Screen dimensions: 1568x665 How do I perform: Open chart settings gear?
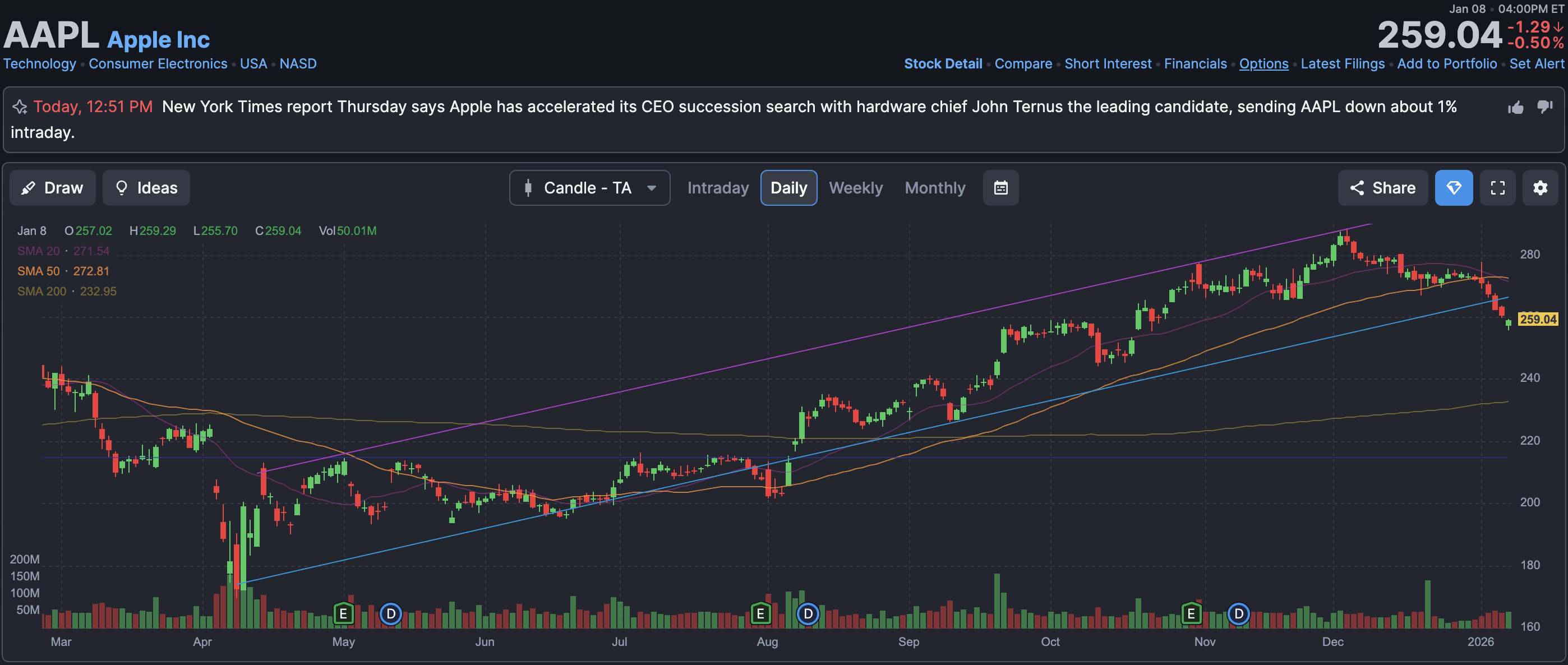[1540, 188]
